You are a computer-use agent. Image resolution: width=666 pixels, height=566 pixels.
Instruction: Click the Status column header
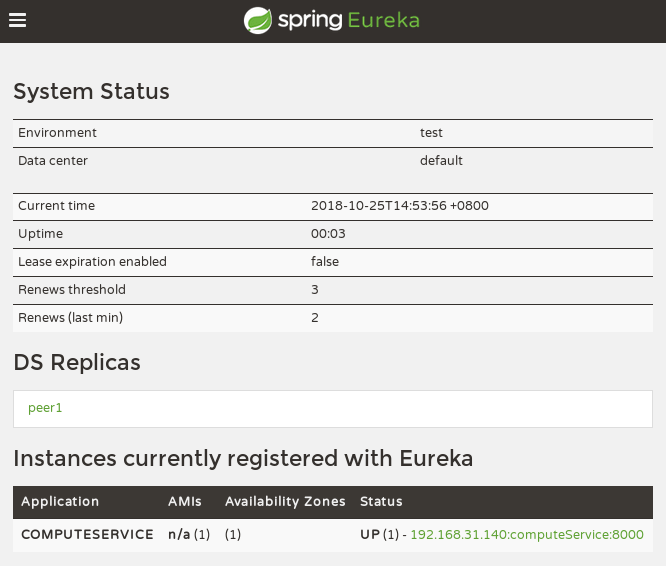pos(381,501)
